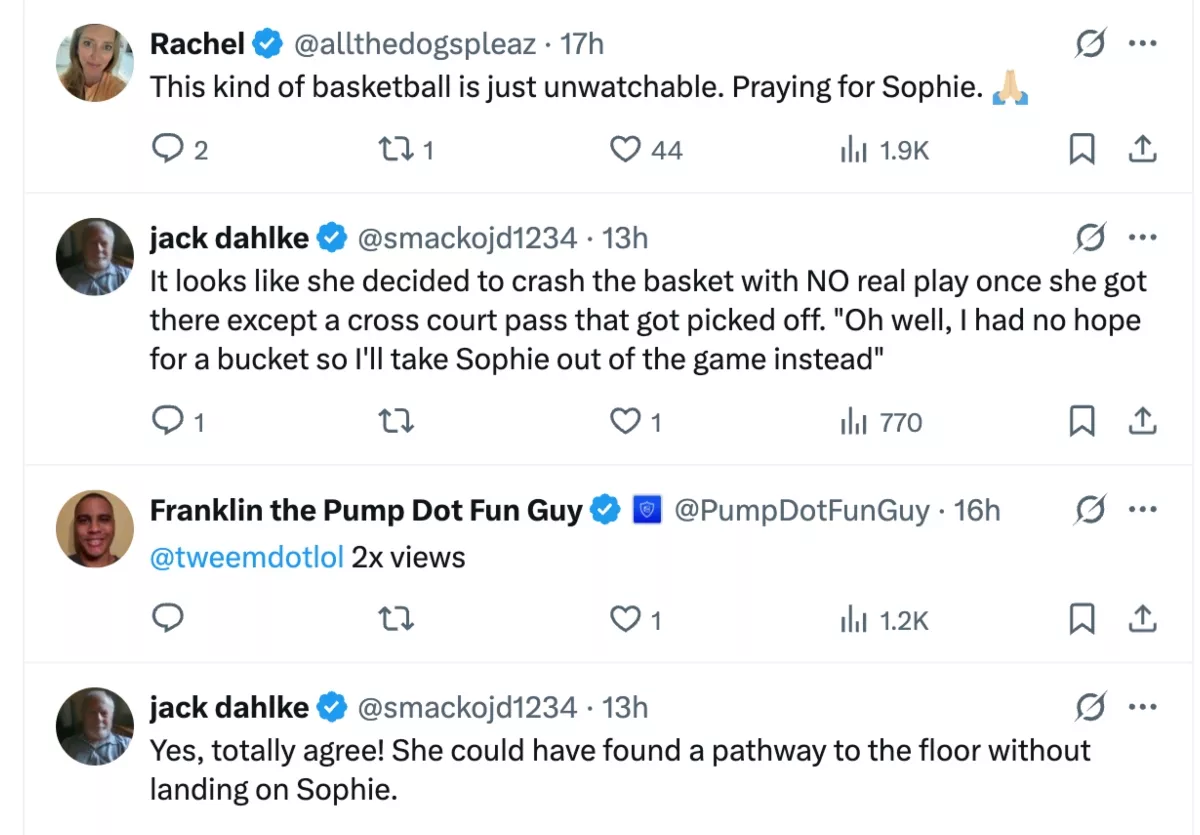The width and height of the screenshot is (1200, 835).
Task: Open the @allthedogspleaz handle
Action: [415, 44]
